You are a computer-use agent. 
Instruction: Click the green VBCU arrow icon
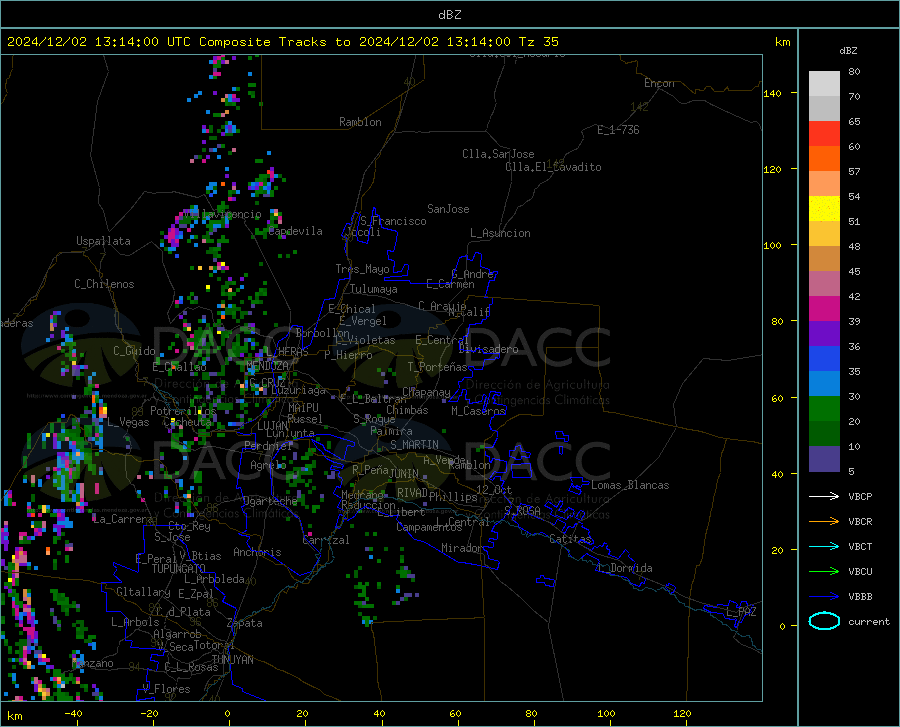coord(824,572)
